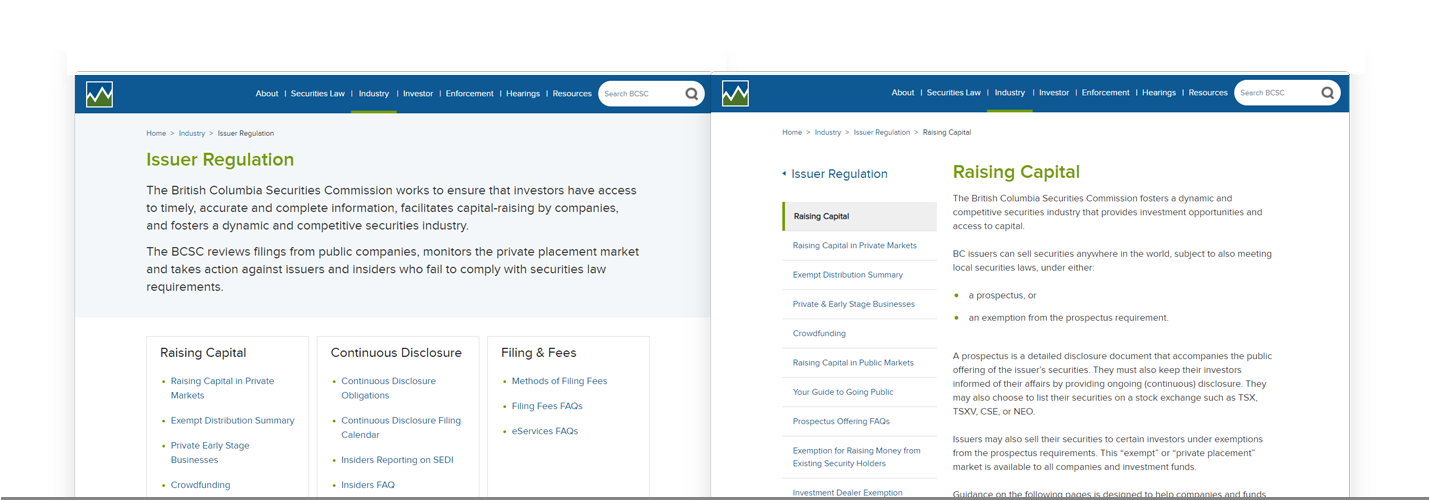Click the BCSC logo in right page
The width and height of the screenshot is (1430, 500).
click(x=735, y=94)
